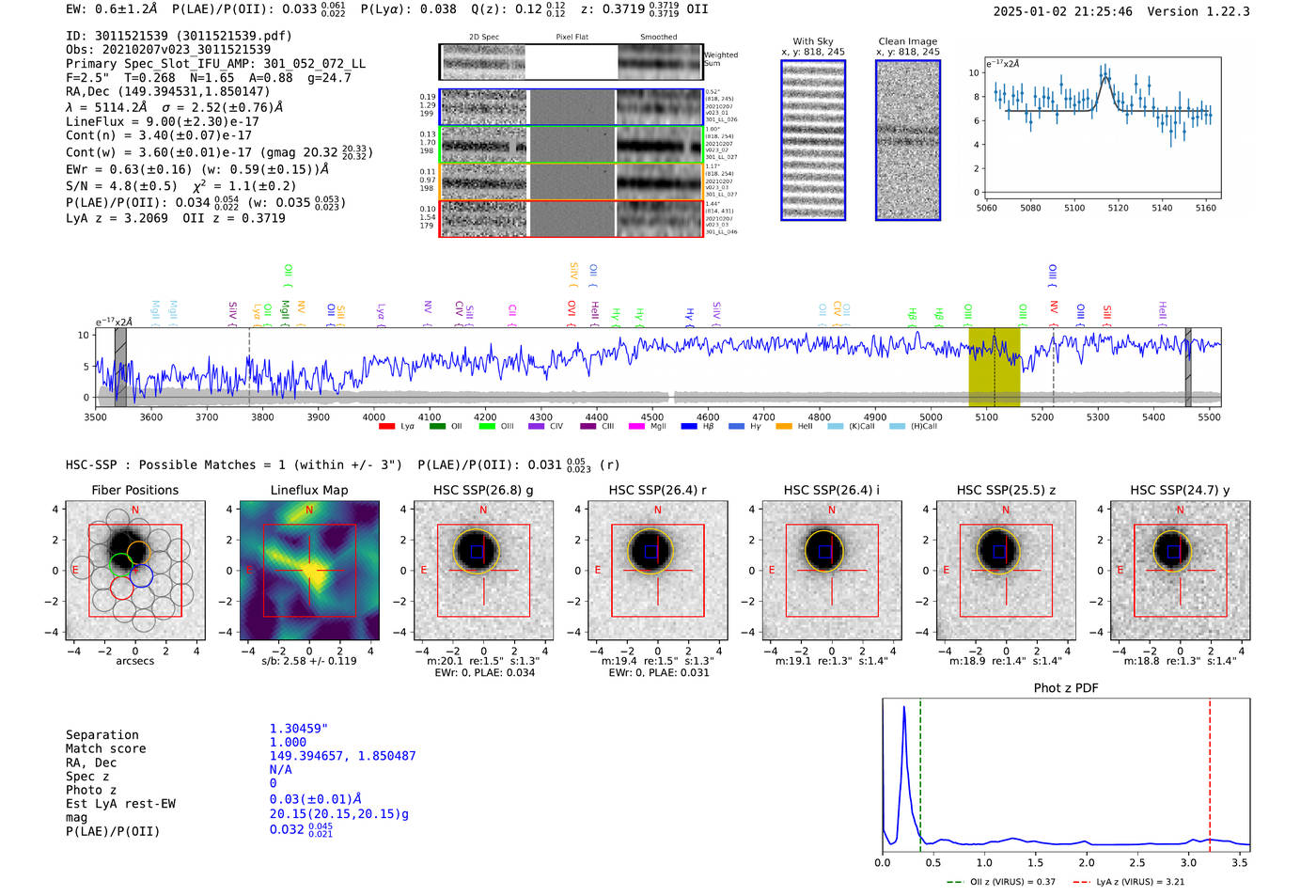The height and width of the screenshot is (896, 1316).
Task: Open the With Sky image thumbnail
Action: [x=813, y=140]
